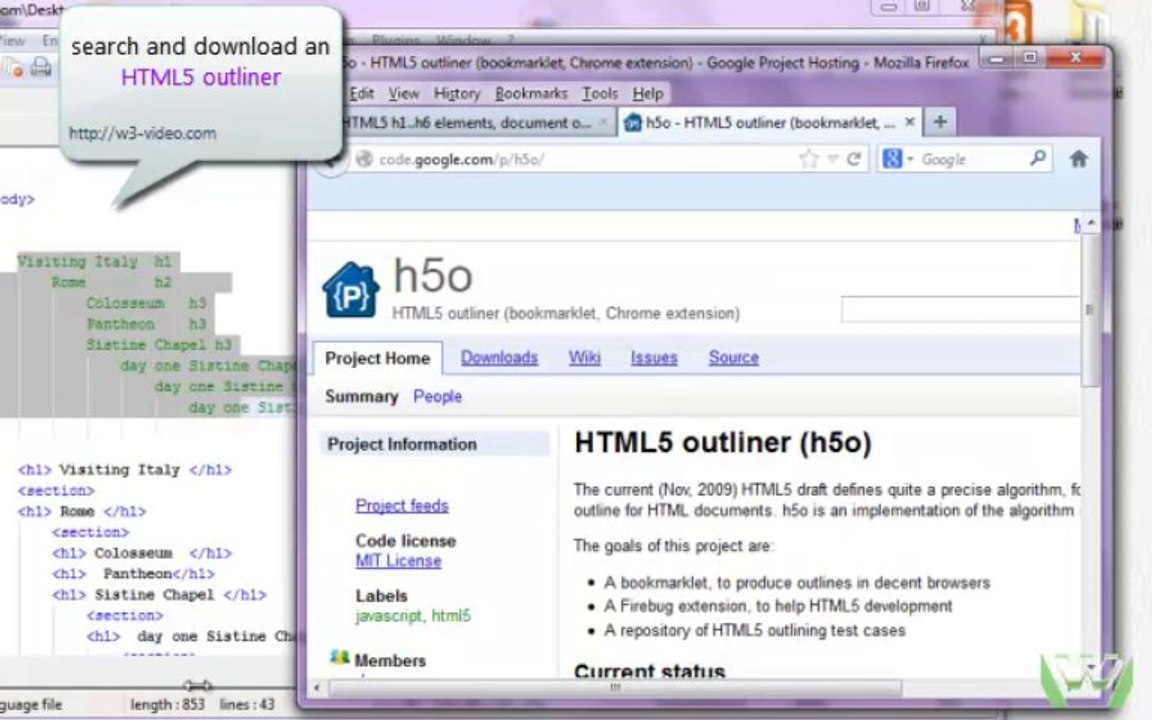Open new tab with plus button
Screen dimensions: 1152x720
940,122
